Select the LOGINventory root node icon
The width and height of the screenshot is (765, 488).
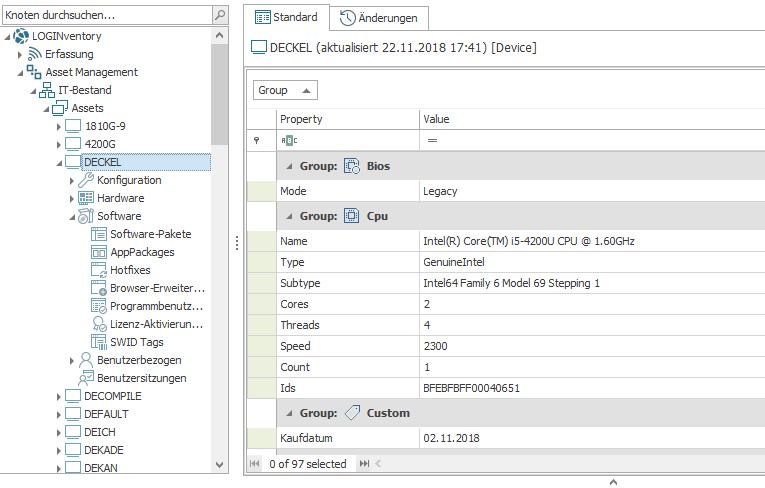tap(21, 36)
